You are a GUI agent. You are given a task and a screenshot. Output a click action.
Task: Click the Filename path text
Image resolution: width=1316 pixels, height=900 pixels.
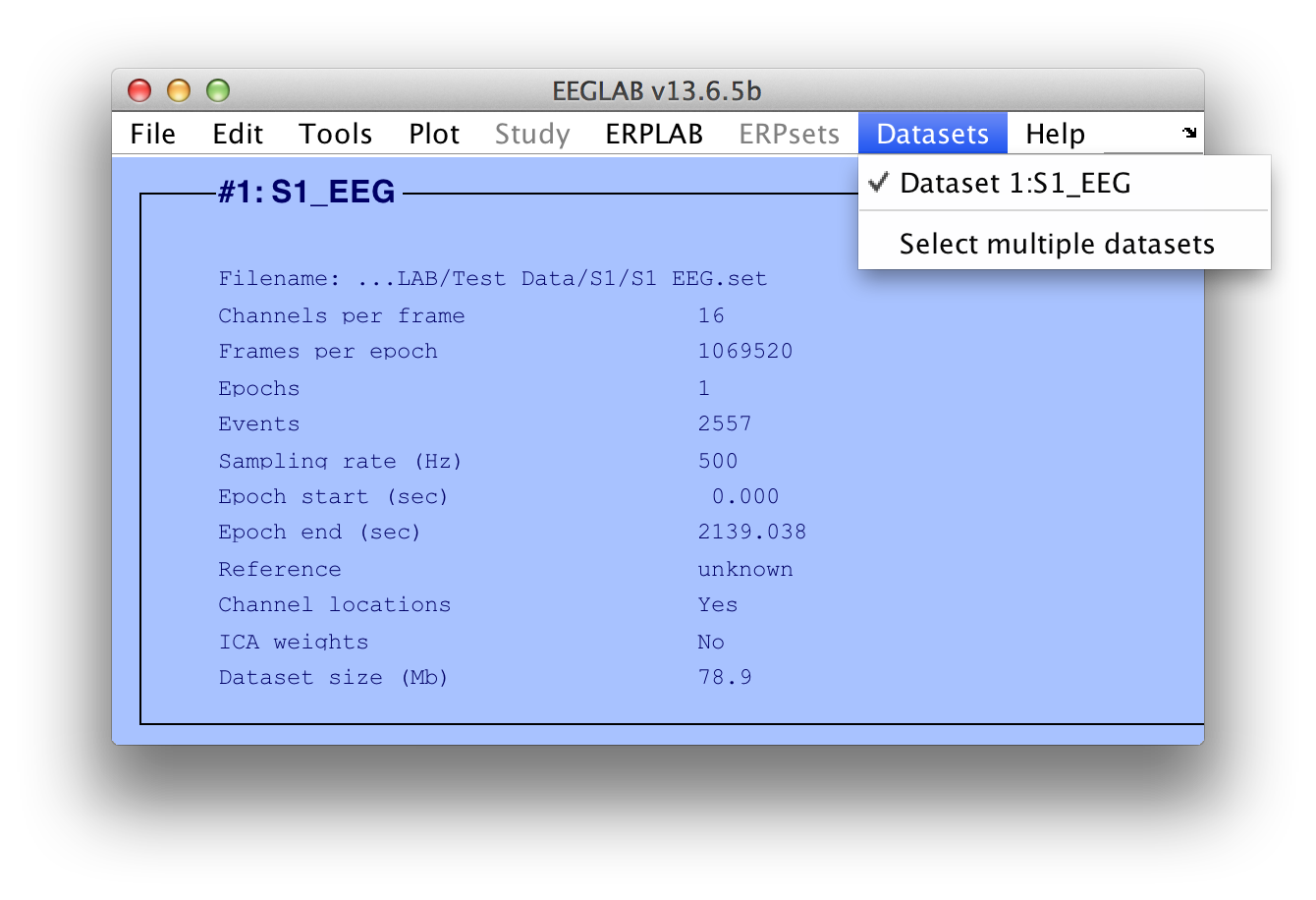click(493, 279)
